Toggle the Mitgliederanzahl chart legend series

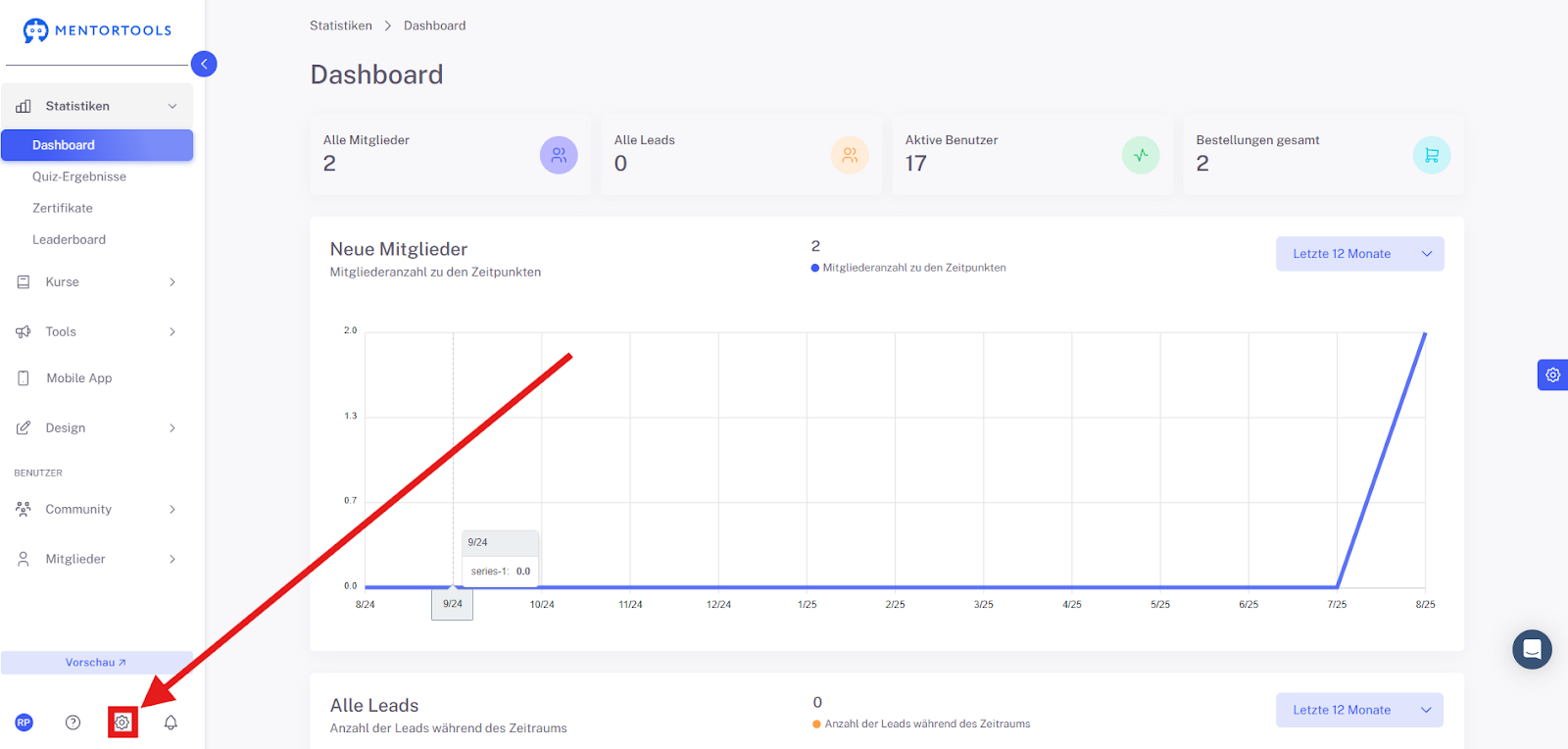click(908, 268)
